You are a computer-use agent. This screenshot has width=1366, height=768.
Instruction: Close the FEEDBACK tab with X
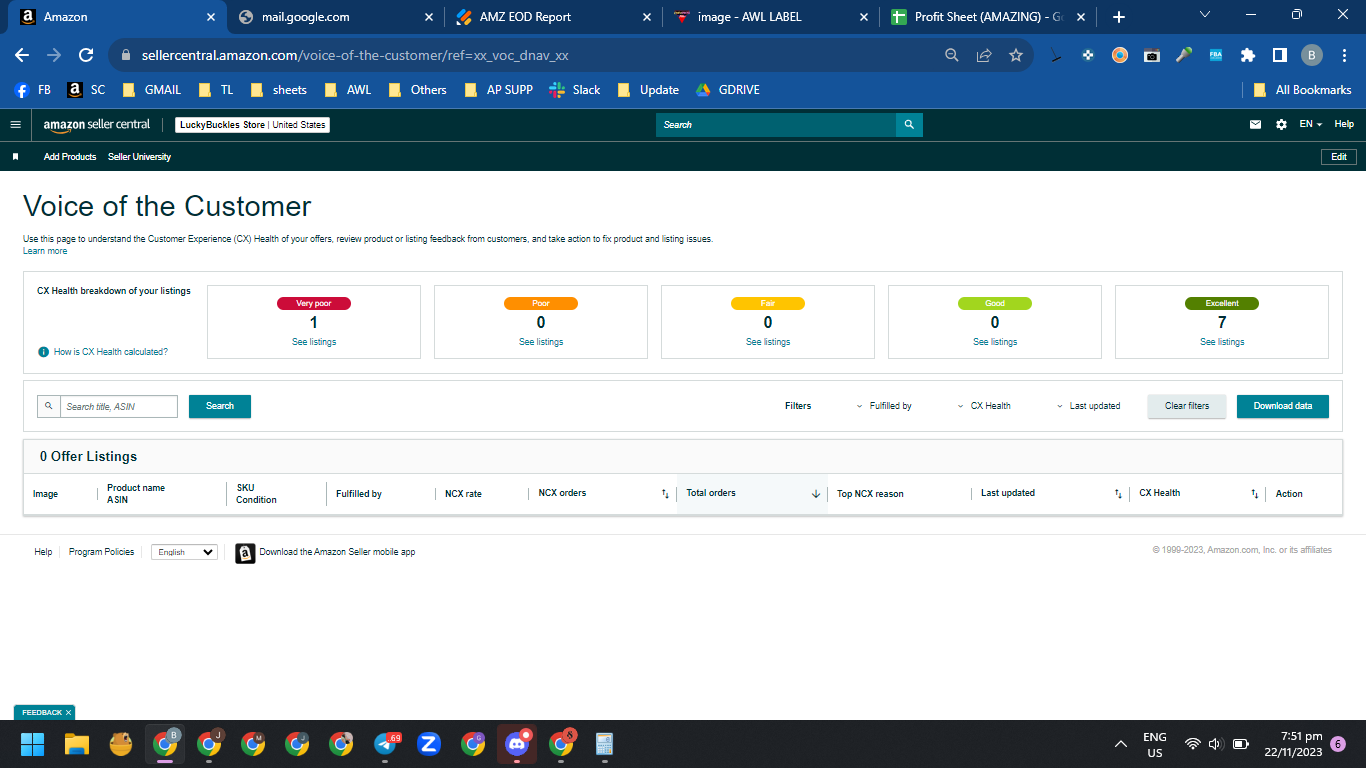click(x=68, y=713)
